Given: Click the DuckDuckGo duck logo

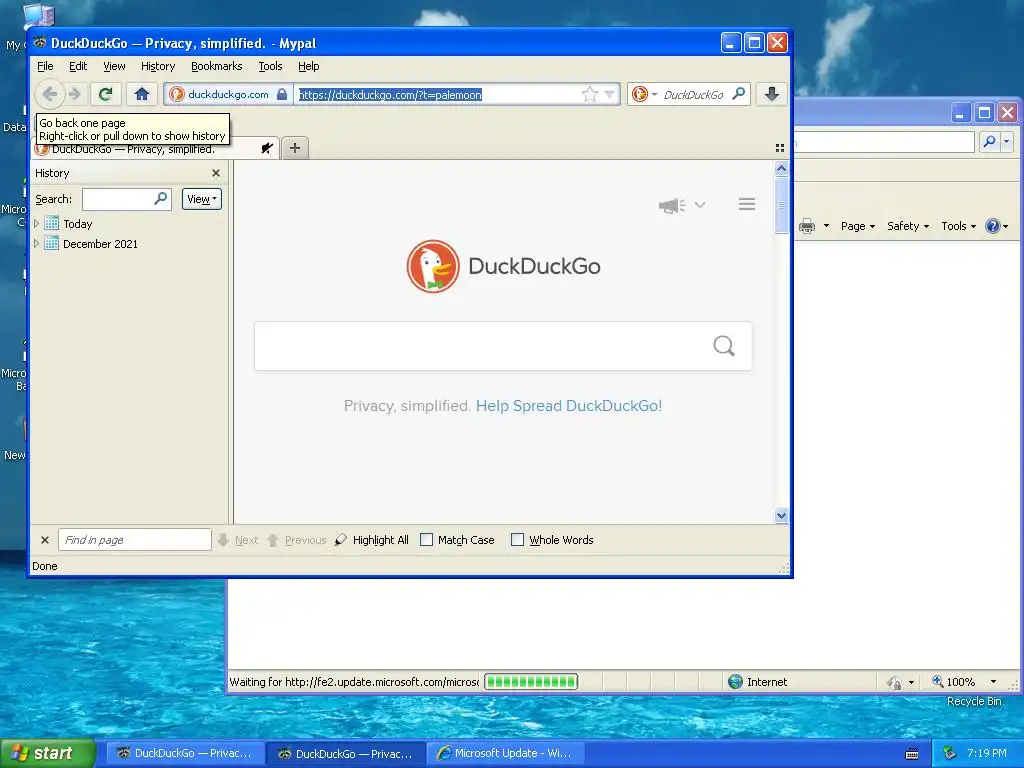Looking at the screenshot, I should tap(433, 266).
